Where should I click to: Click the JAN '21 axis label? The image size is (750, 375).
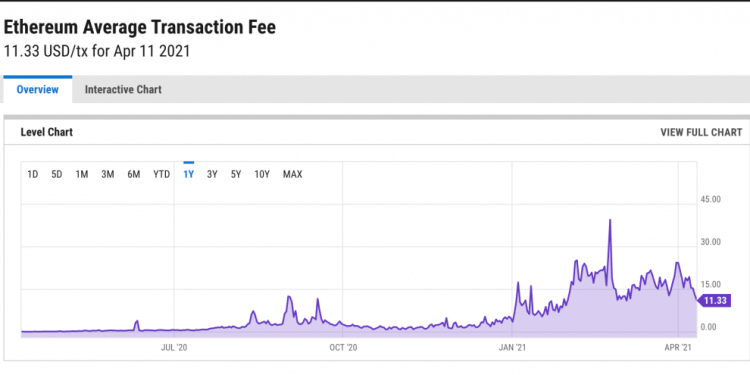tap(512, 347)
